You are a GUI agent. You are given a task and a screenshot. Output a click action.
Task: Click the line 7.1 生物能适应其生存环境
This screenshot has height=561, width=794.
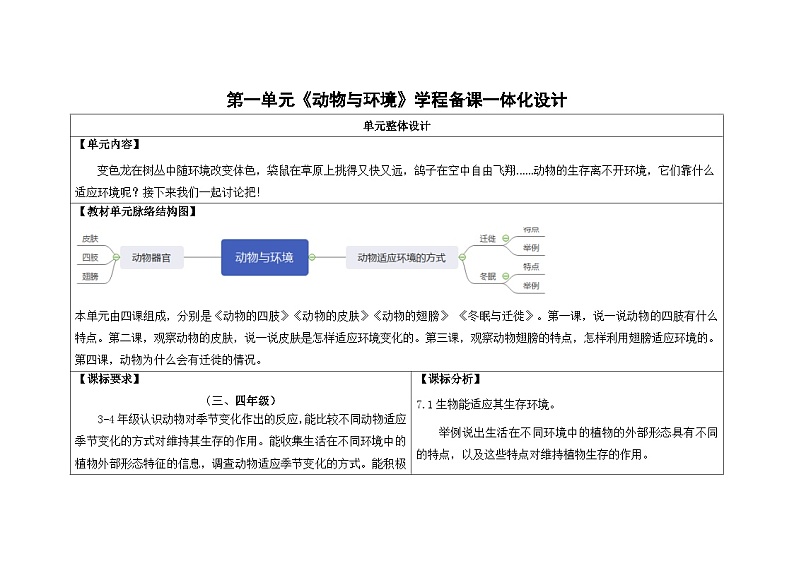[x=487, y=404]
